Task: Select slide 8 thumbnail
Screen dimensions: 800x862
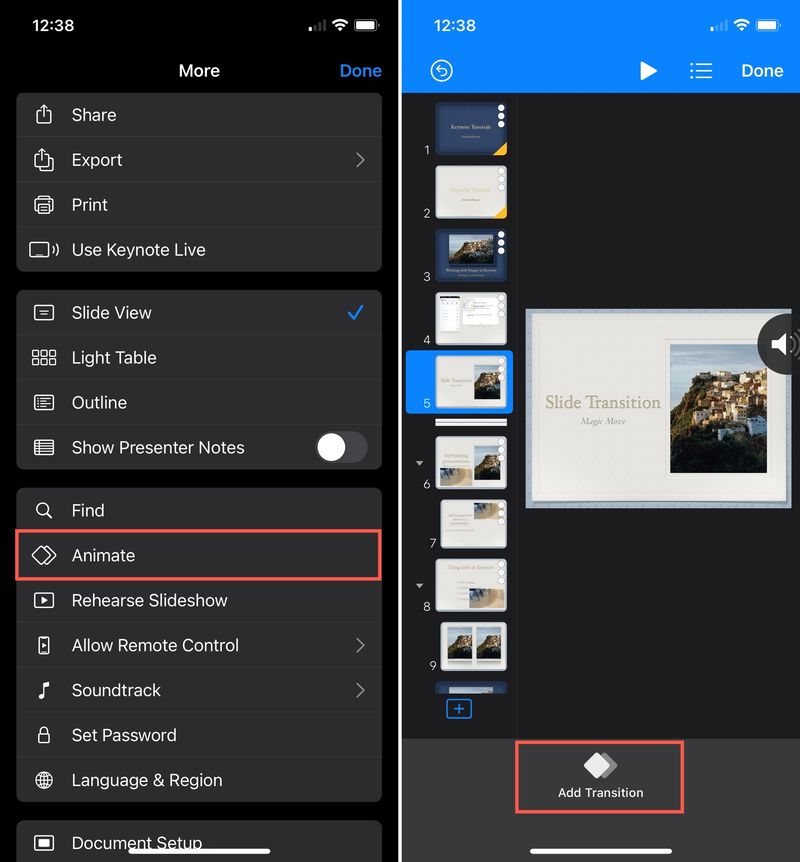Action: 471,585
